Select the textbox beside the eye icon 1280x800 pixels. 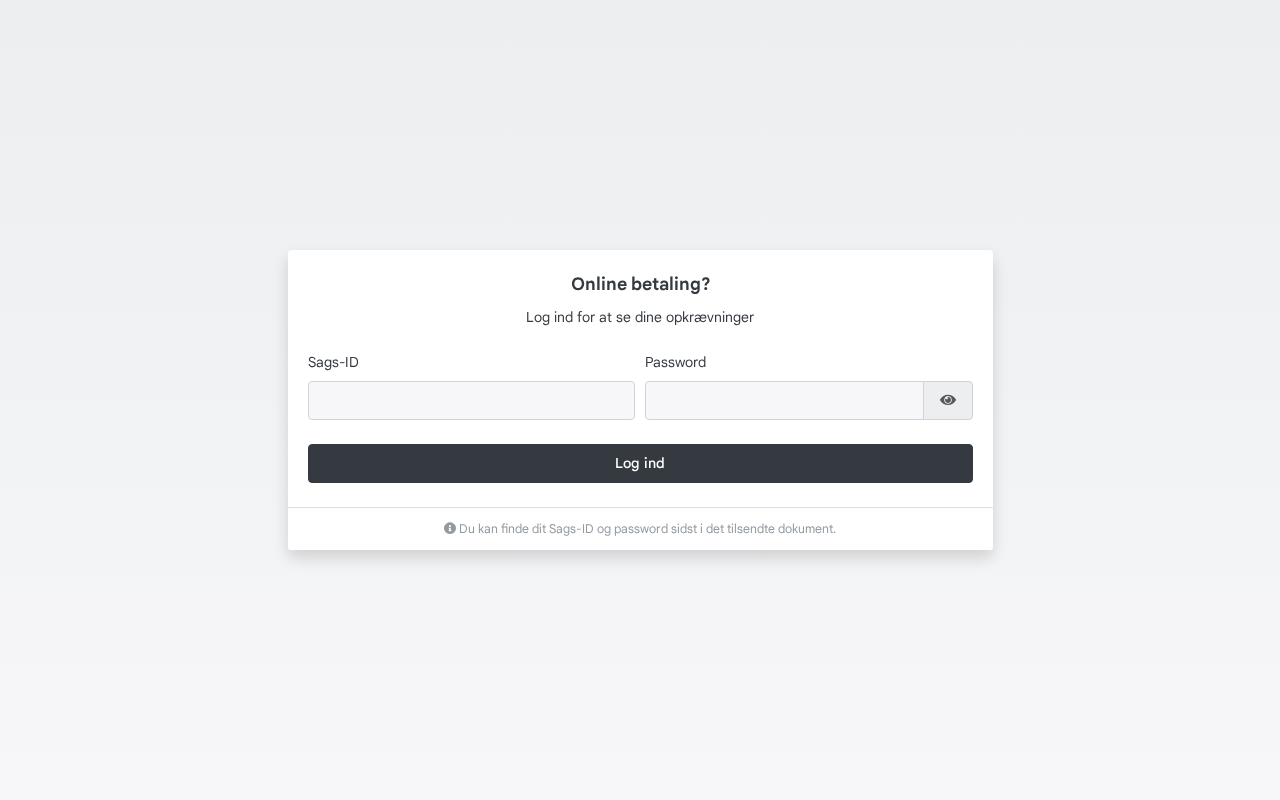point(784,400)
